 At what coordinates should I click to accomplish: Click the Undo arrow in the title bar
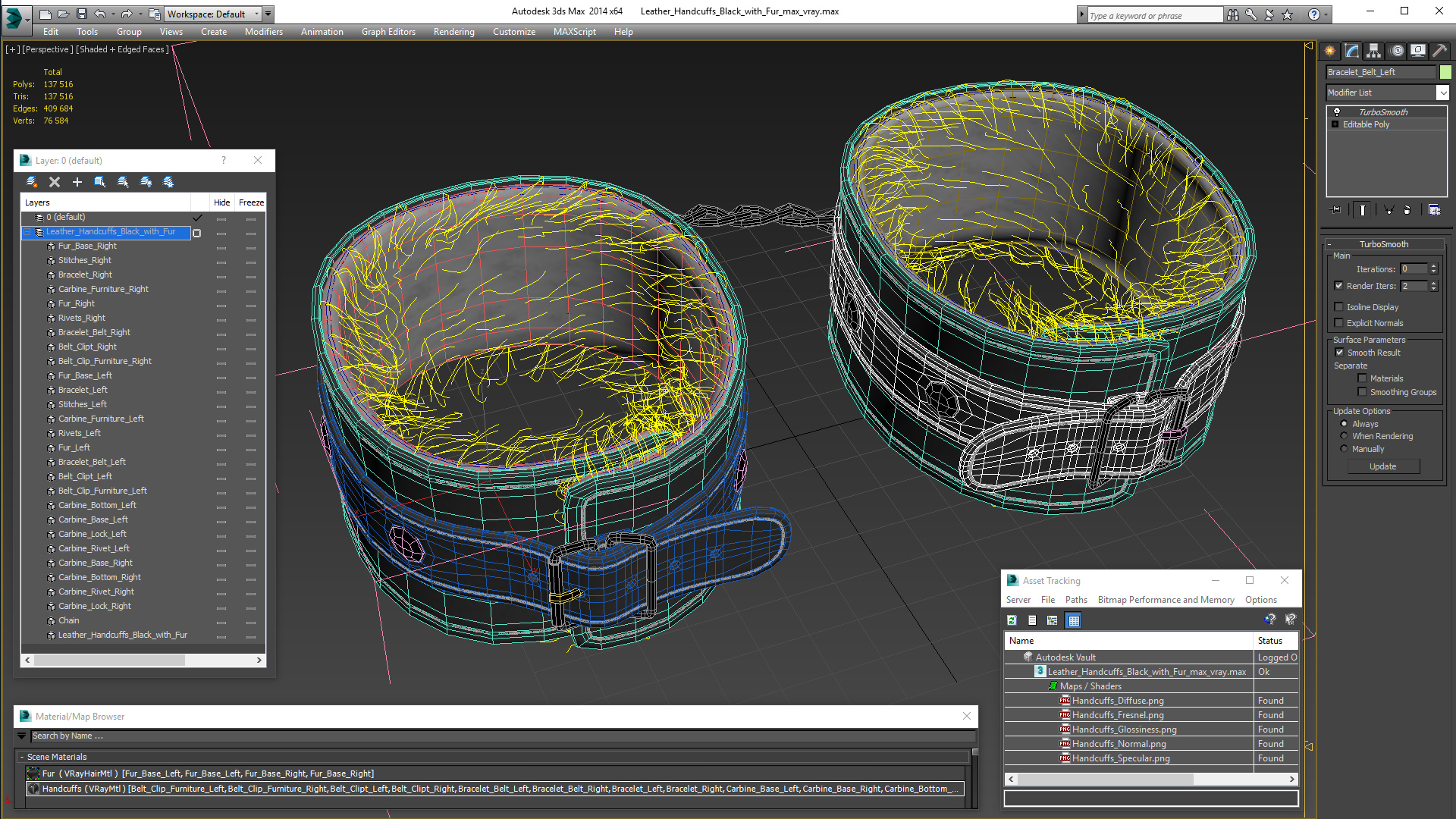coord(99,14)
